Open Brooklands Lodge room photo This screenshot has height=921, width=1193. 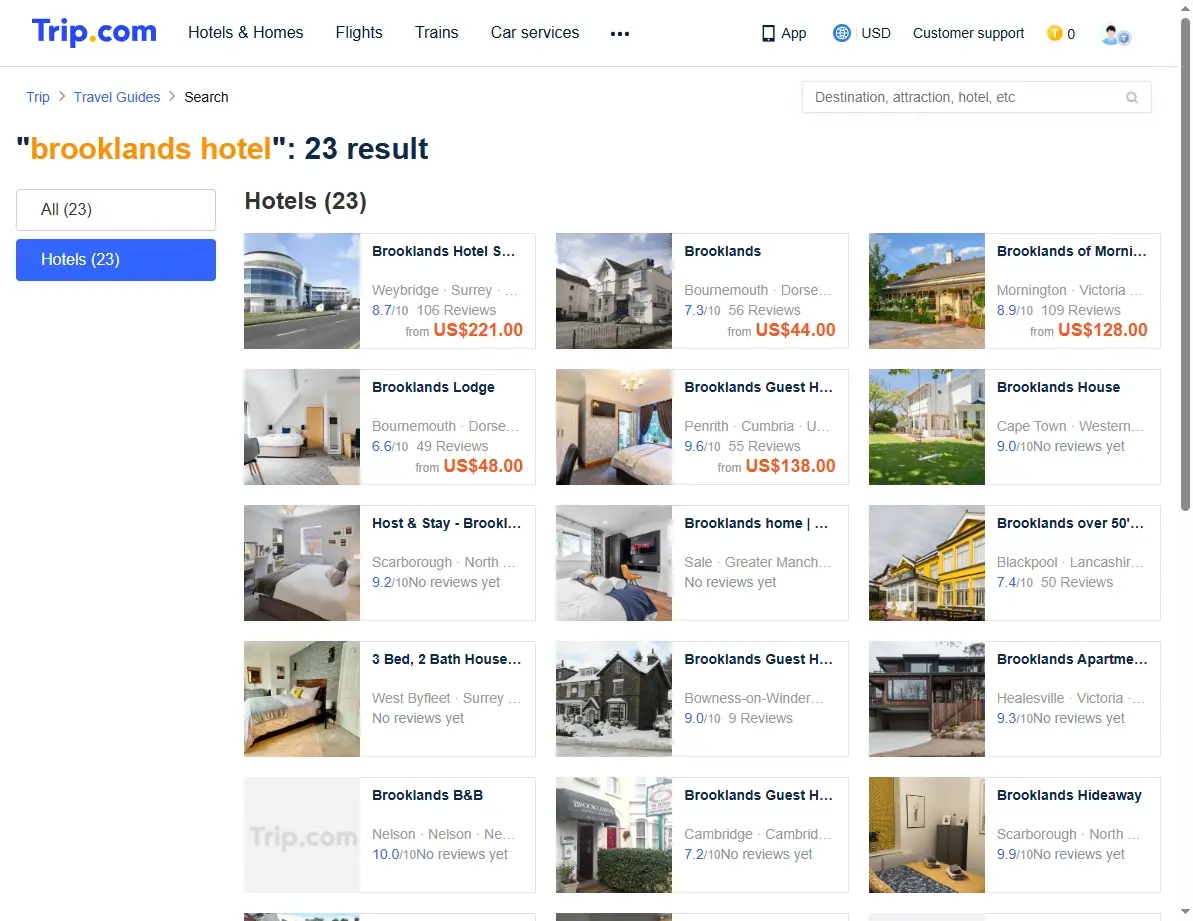pyautogui.click(x=301, y=427)
